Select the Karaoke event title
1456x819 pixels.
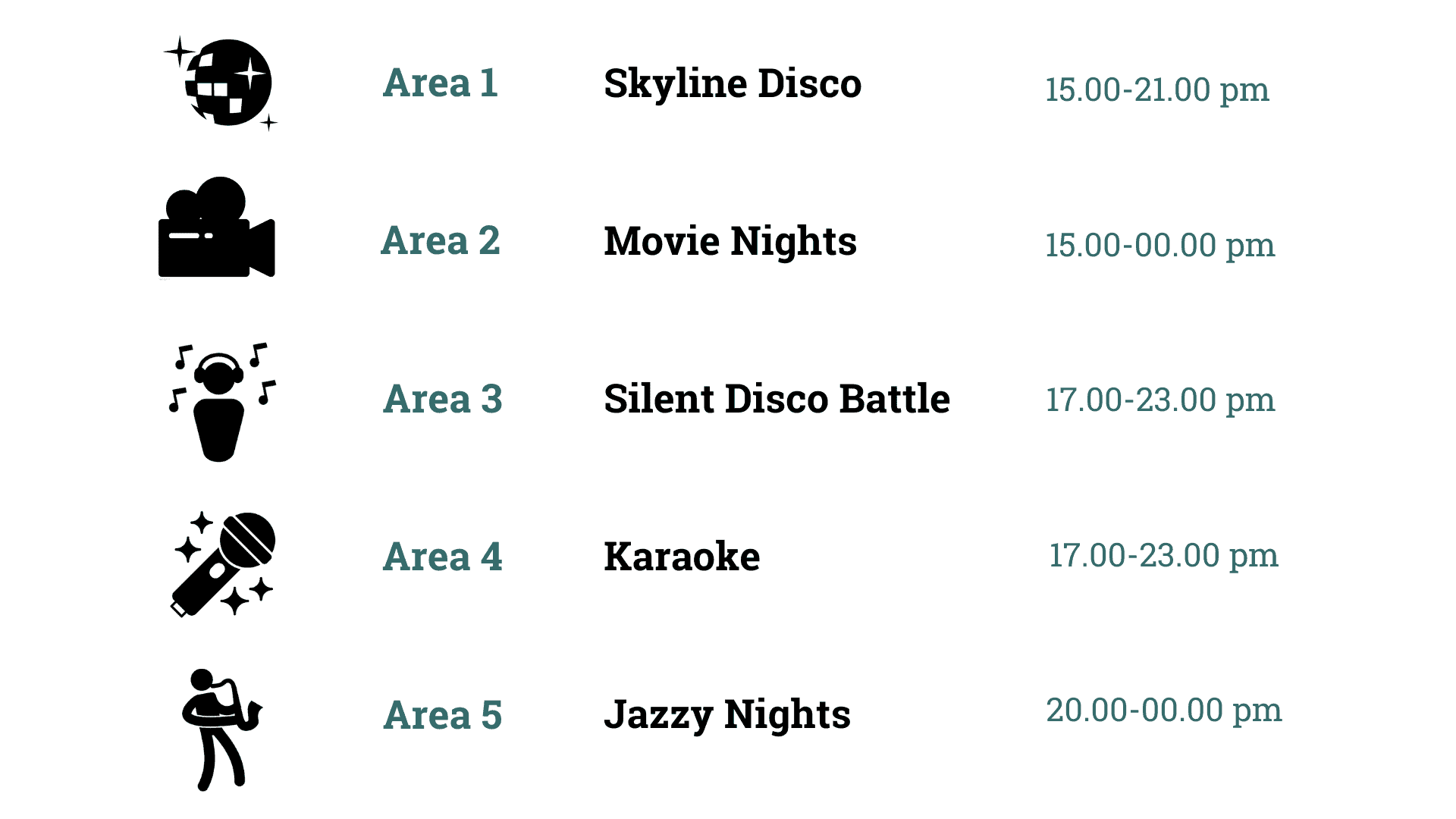click(x=682, y=557)
